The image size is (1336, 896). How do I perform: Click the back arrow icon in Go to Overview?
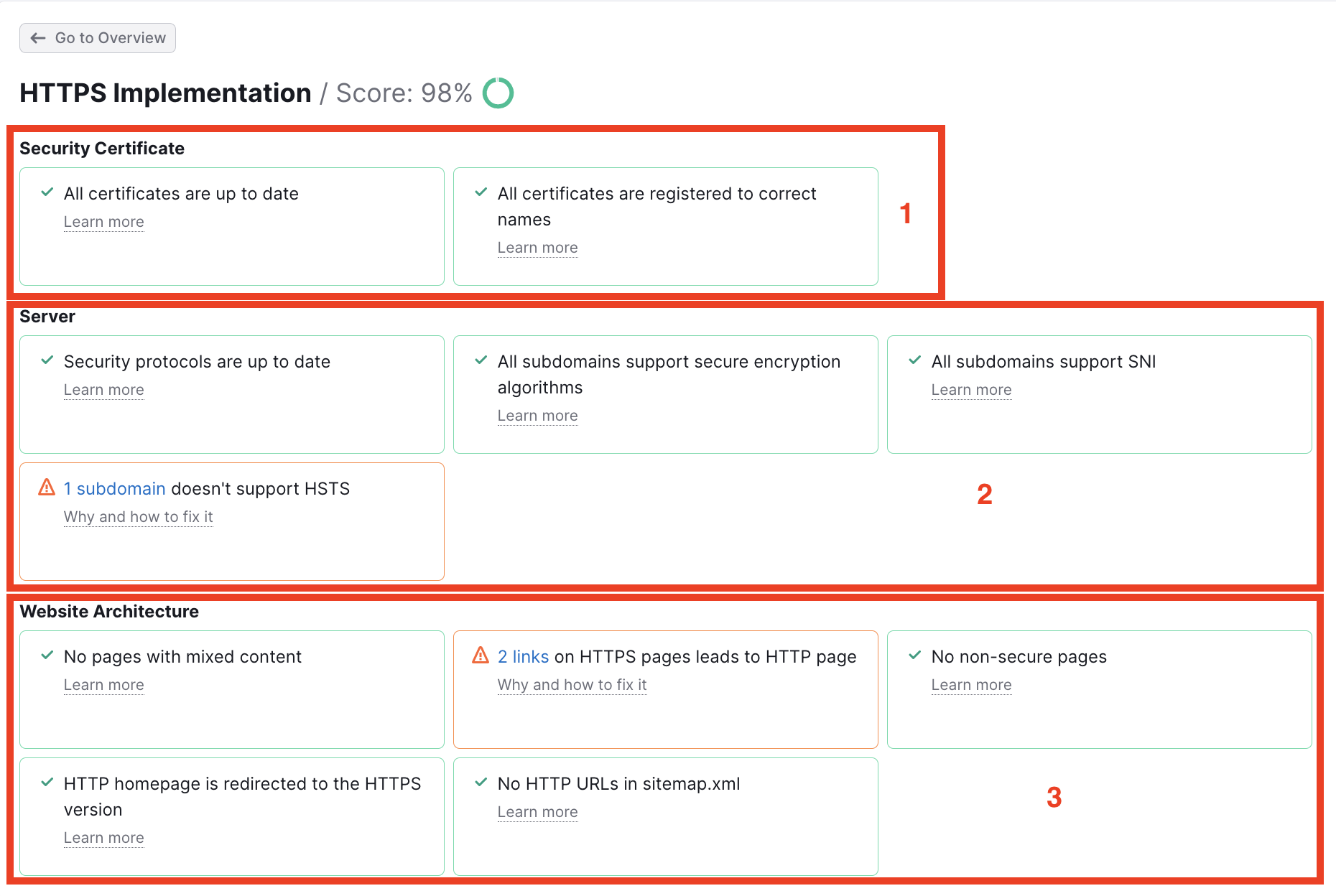pos(38,37)
